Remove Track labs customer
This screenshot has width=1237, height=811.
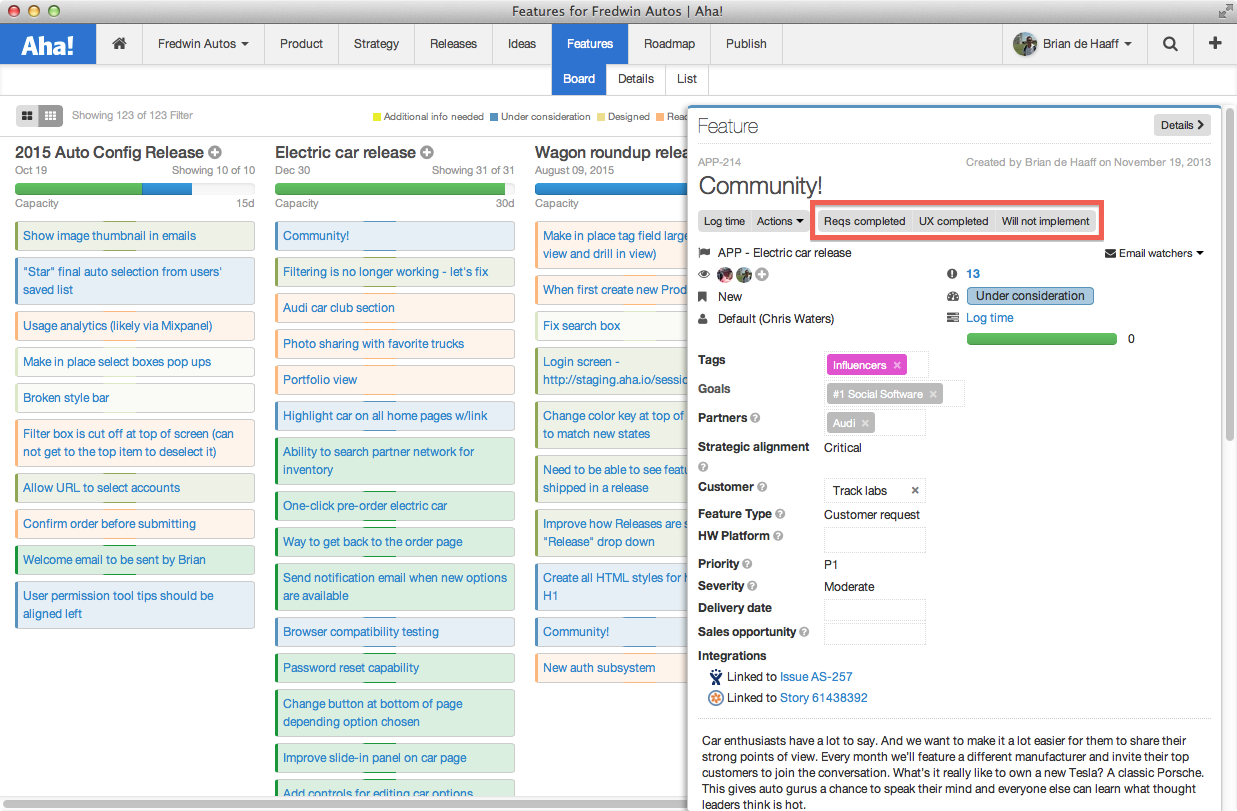tap(914, 491)
